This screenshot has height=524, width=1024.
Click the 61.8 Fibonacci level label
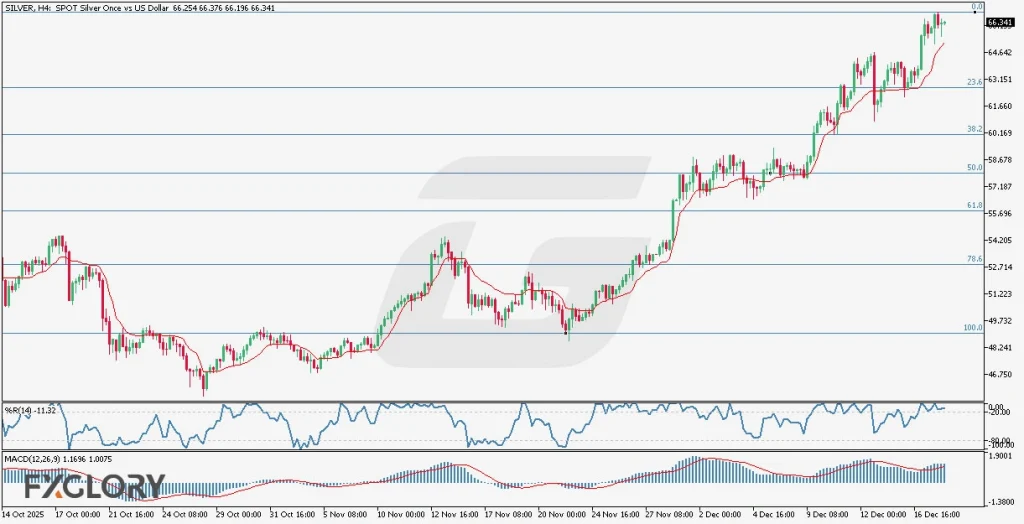974,206
